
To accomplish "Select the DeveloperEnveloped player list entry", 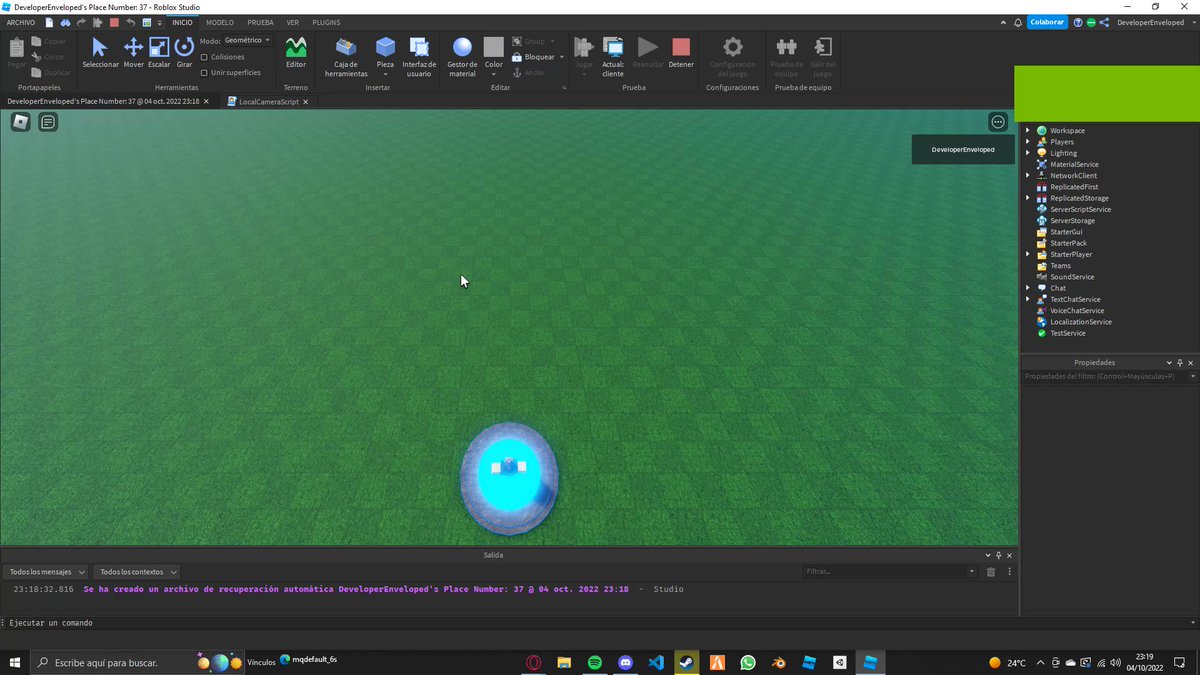I will (x=963, y=149).
